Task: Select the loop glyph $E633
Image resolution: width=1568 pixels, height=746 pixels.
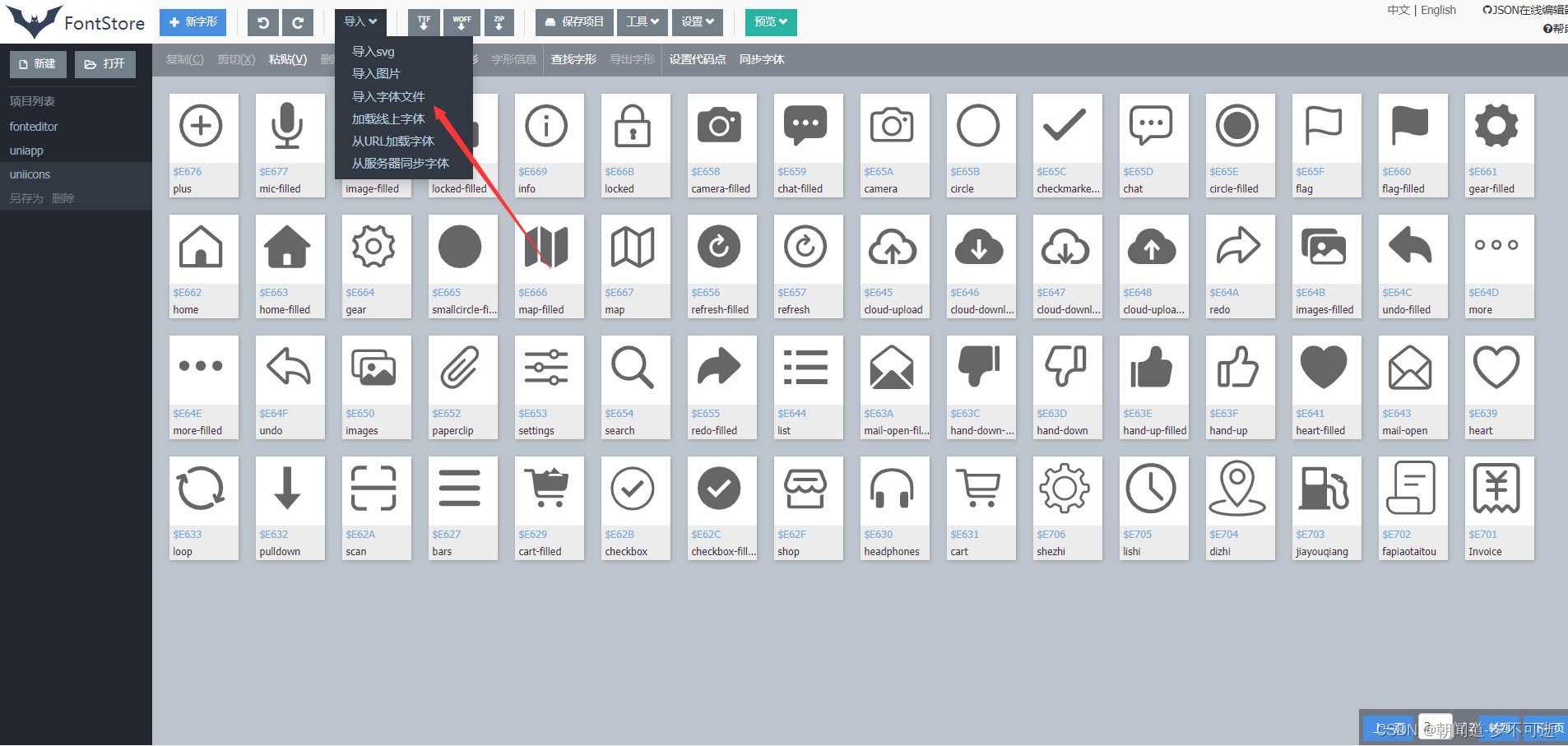Action: [x=204, y=508]
